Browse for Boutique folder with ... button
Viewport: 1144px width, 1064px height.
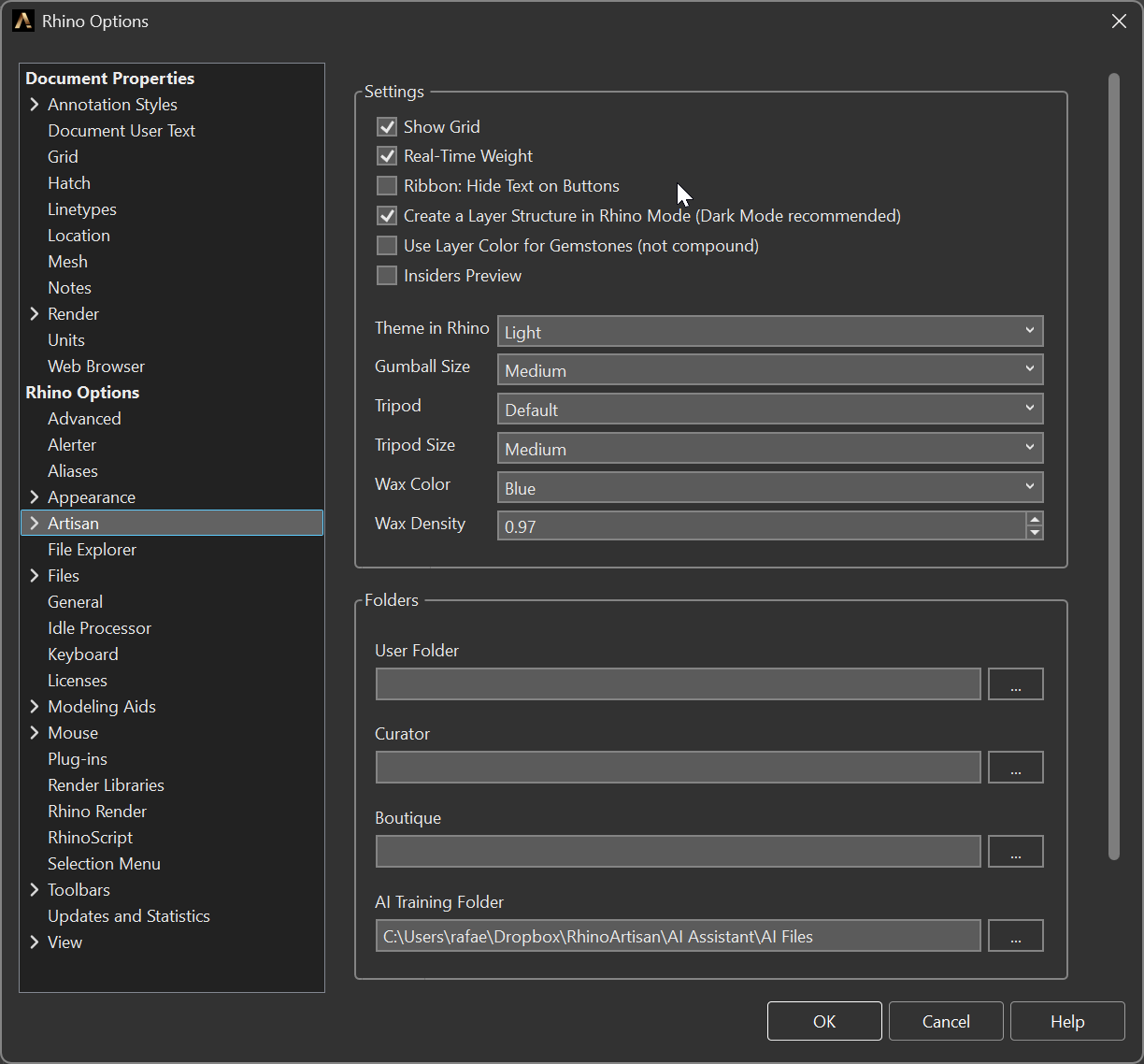(x=1015, y=852)
